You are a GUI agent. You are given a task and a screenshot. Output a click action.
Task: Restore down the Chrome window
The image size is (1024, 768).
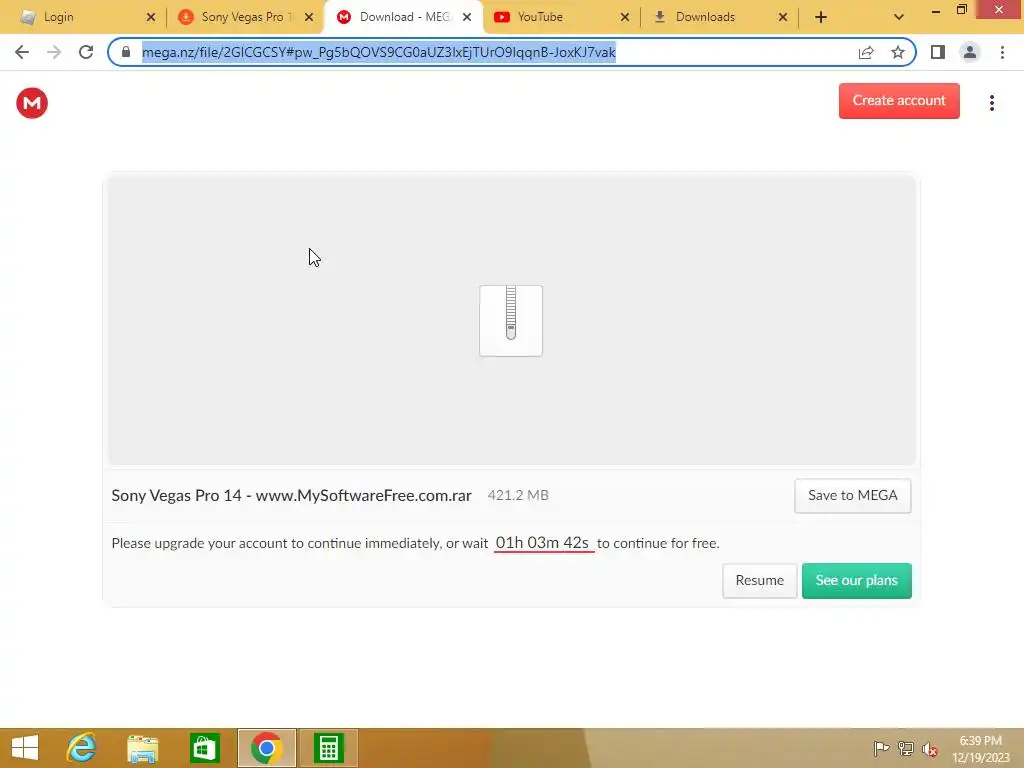[x=961, y=10]
